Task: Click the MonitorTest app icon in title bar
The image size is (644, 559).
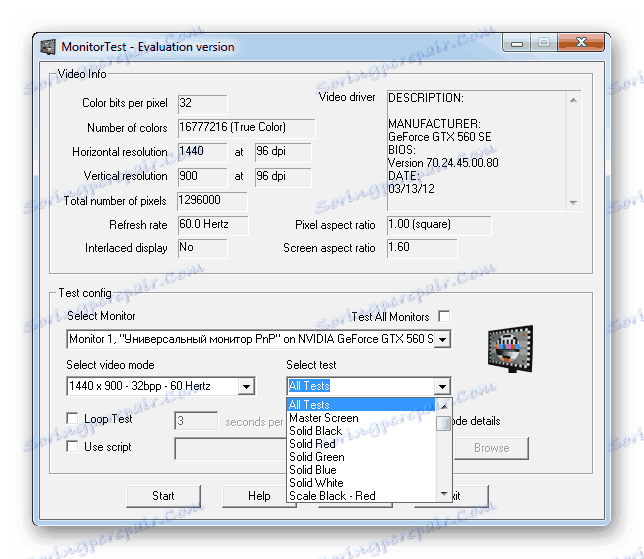Action: [x=48, y=47]
